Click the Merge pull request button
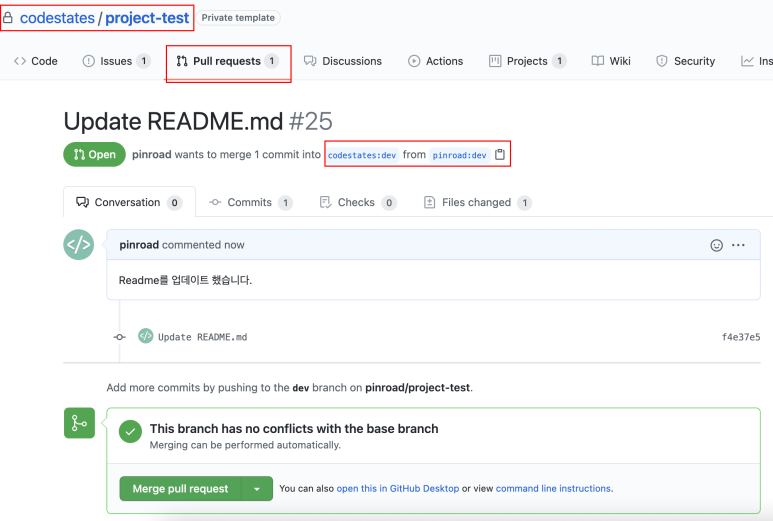Screen dimensions: 773x521 180,488
